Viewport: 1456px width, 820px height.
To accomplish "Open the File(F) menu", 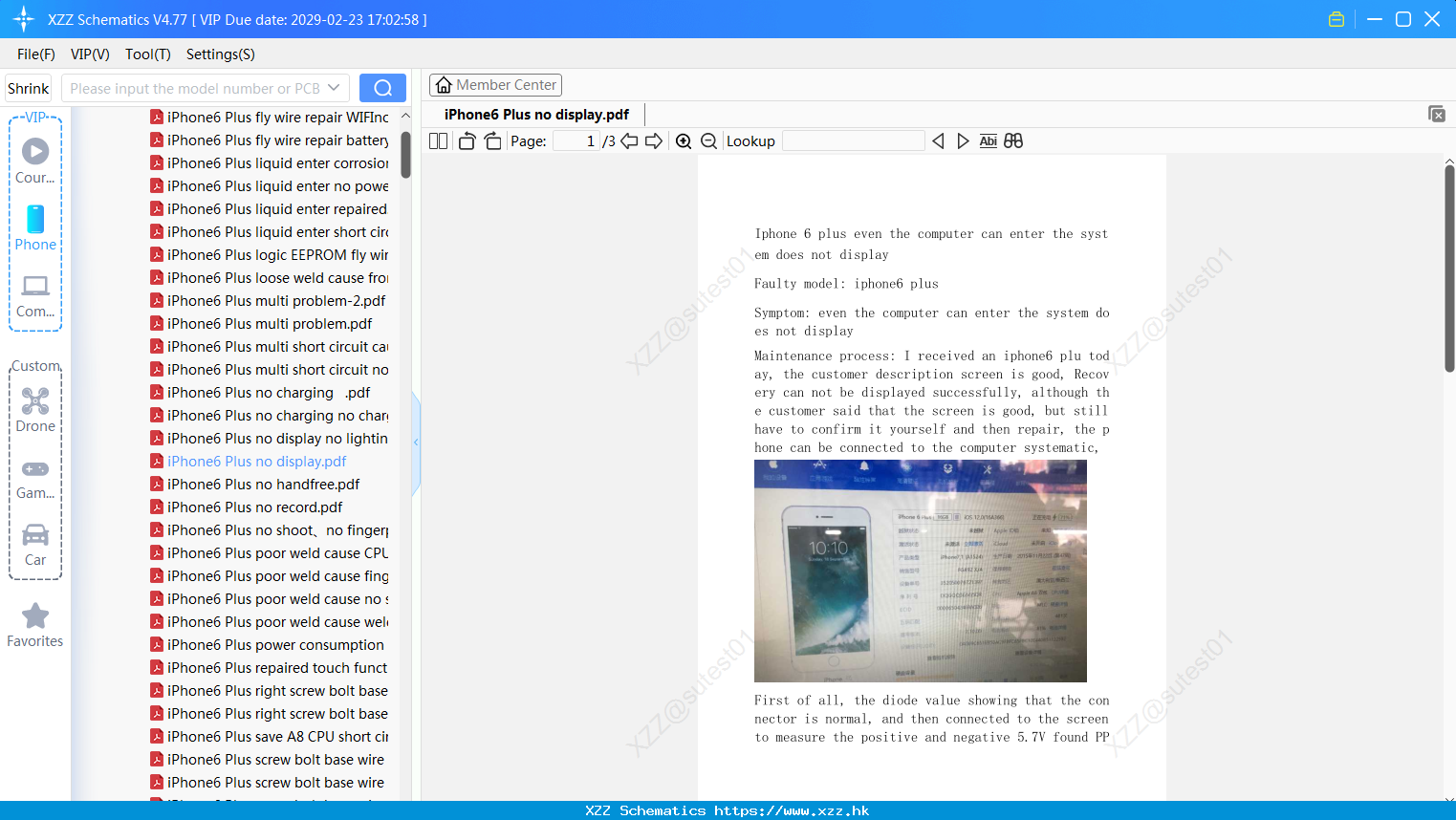I will pos(36,54).
